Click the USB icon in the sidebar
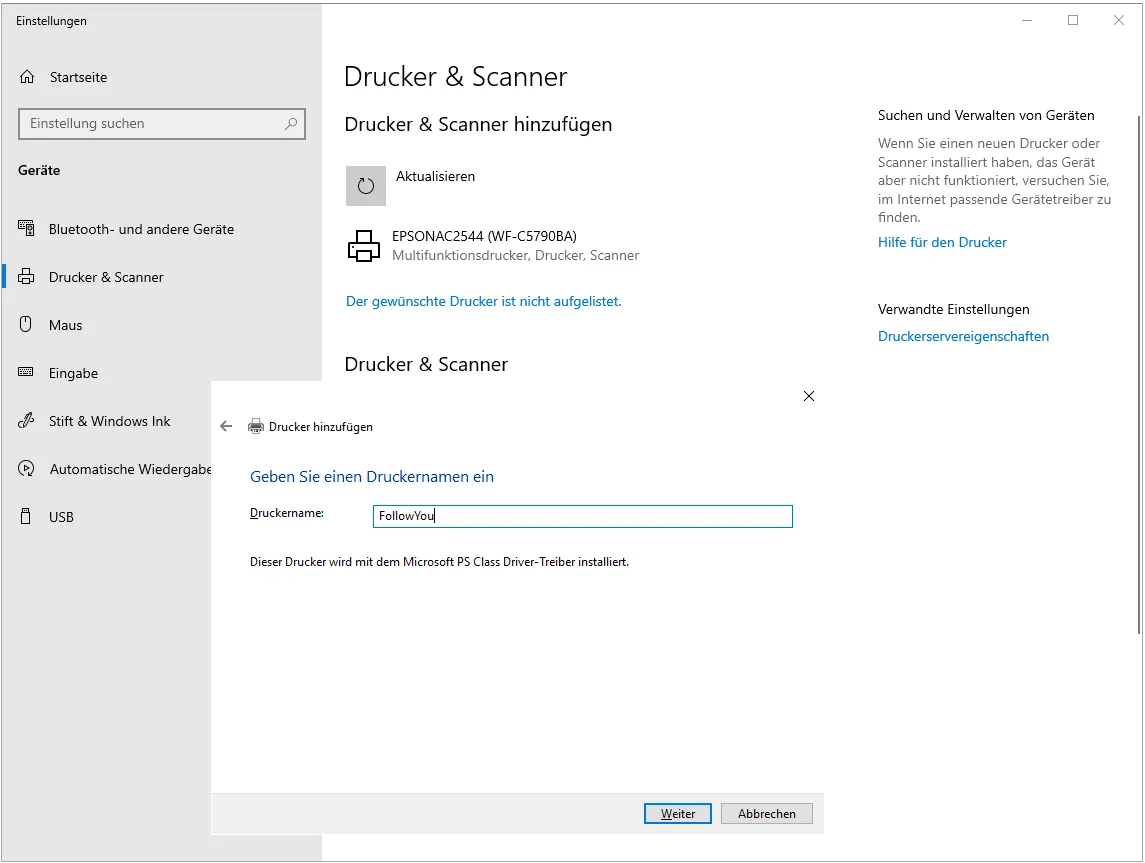This screenshot has height=863, width=1145. [x=27, y=517]
